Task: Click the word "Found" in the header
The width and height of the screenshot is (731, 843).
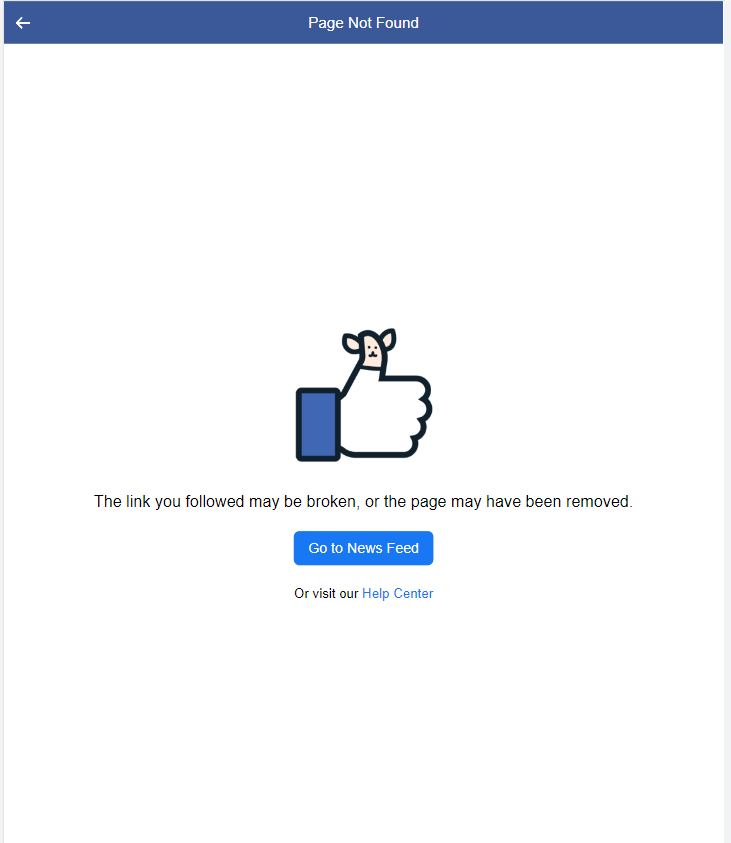Action: pos(397,23)
